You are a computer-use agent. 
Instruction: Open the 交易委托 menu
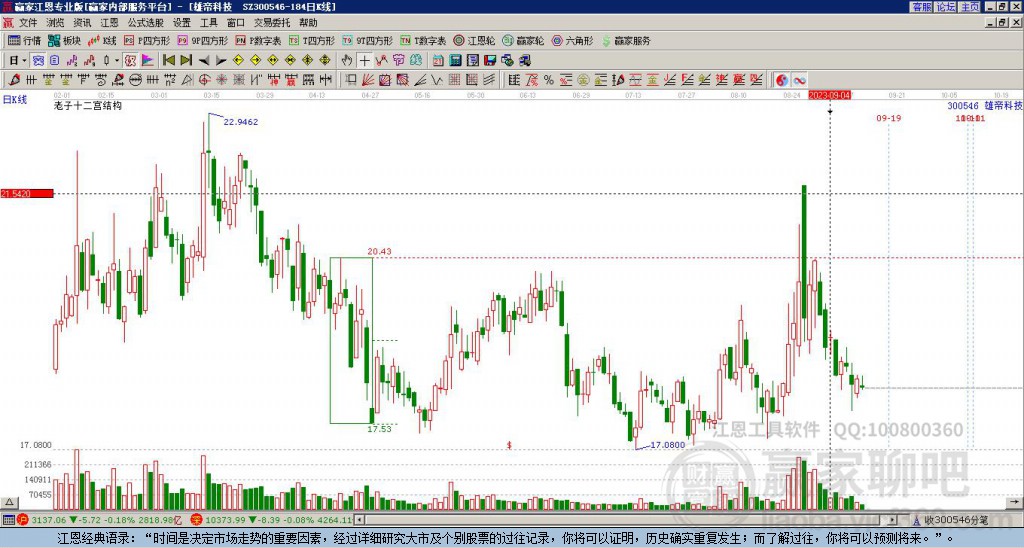point(272,23)
